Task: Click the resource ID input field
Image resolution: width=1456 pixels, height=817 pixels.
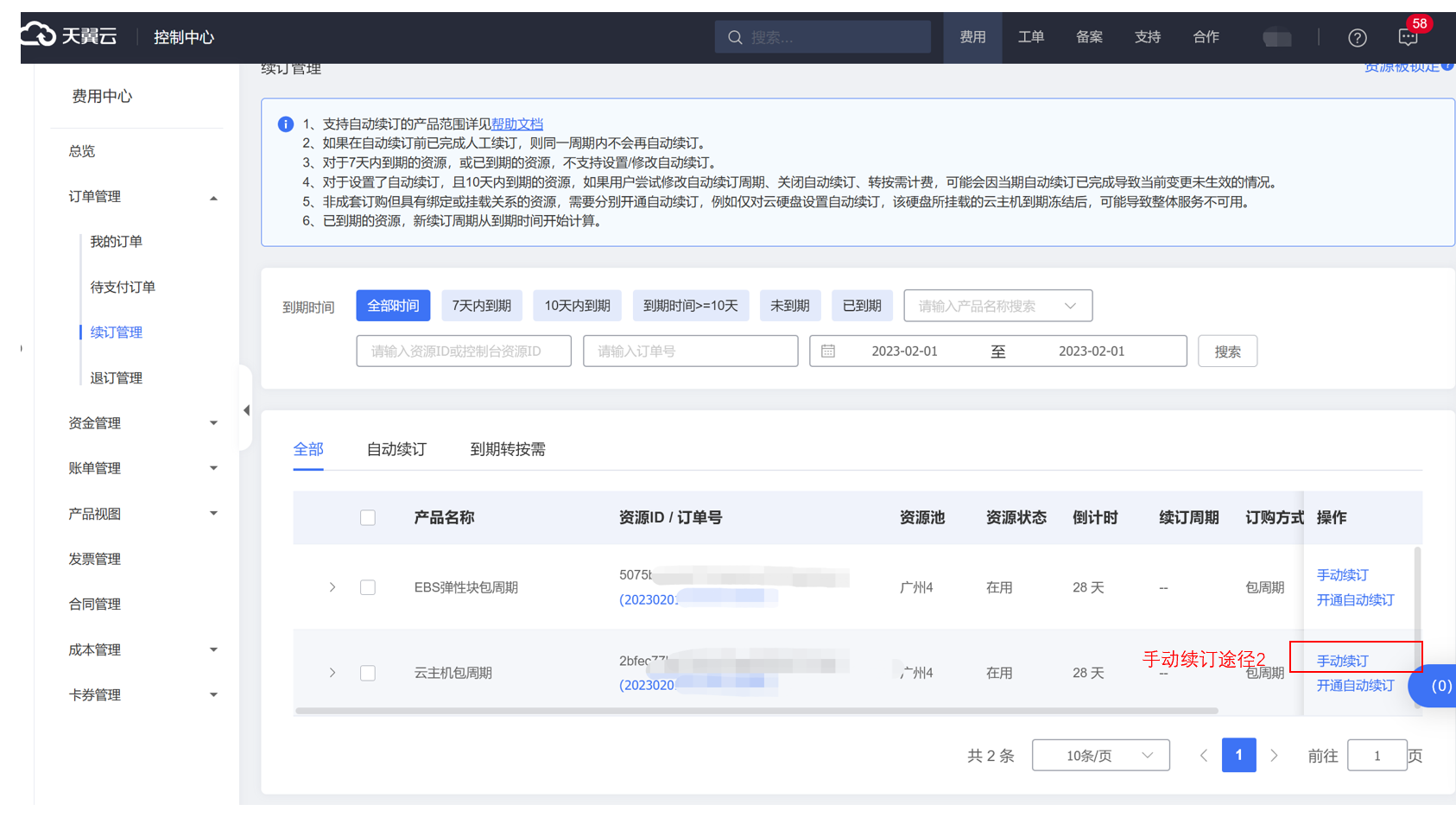Action: (464, 351)
